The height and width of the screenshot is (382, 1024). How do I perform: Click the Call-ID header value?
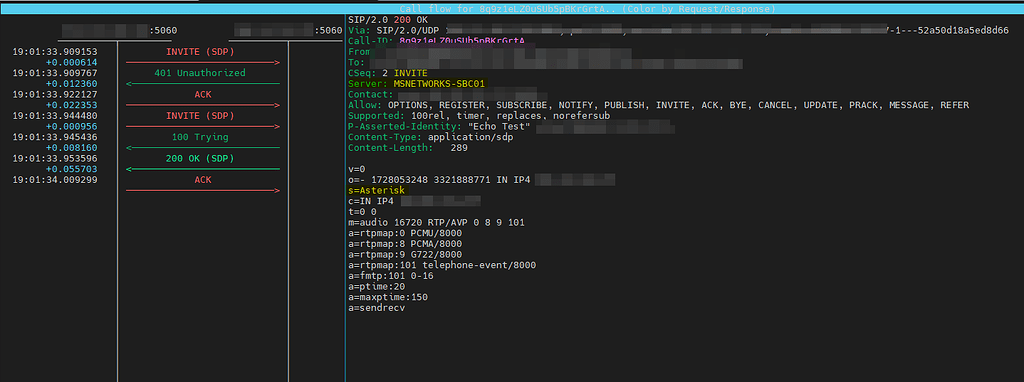[462, 41]
